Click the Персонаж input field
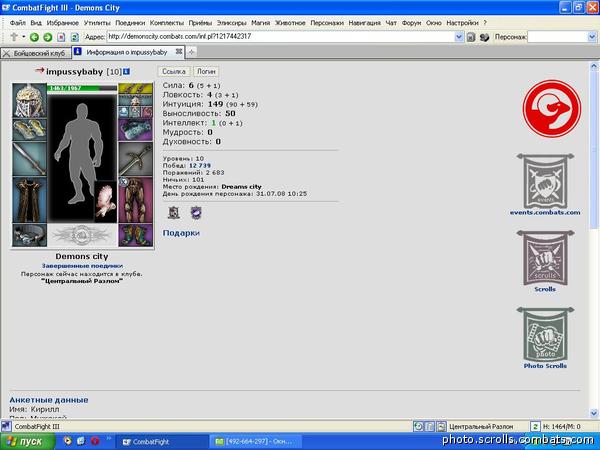The image size is (600, 450). [557, 37]
